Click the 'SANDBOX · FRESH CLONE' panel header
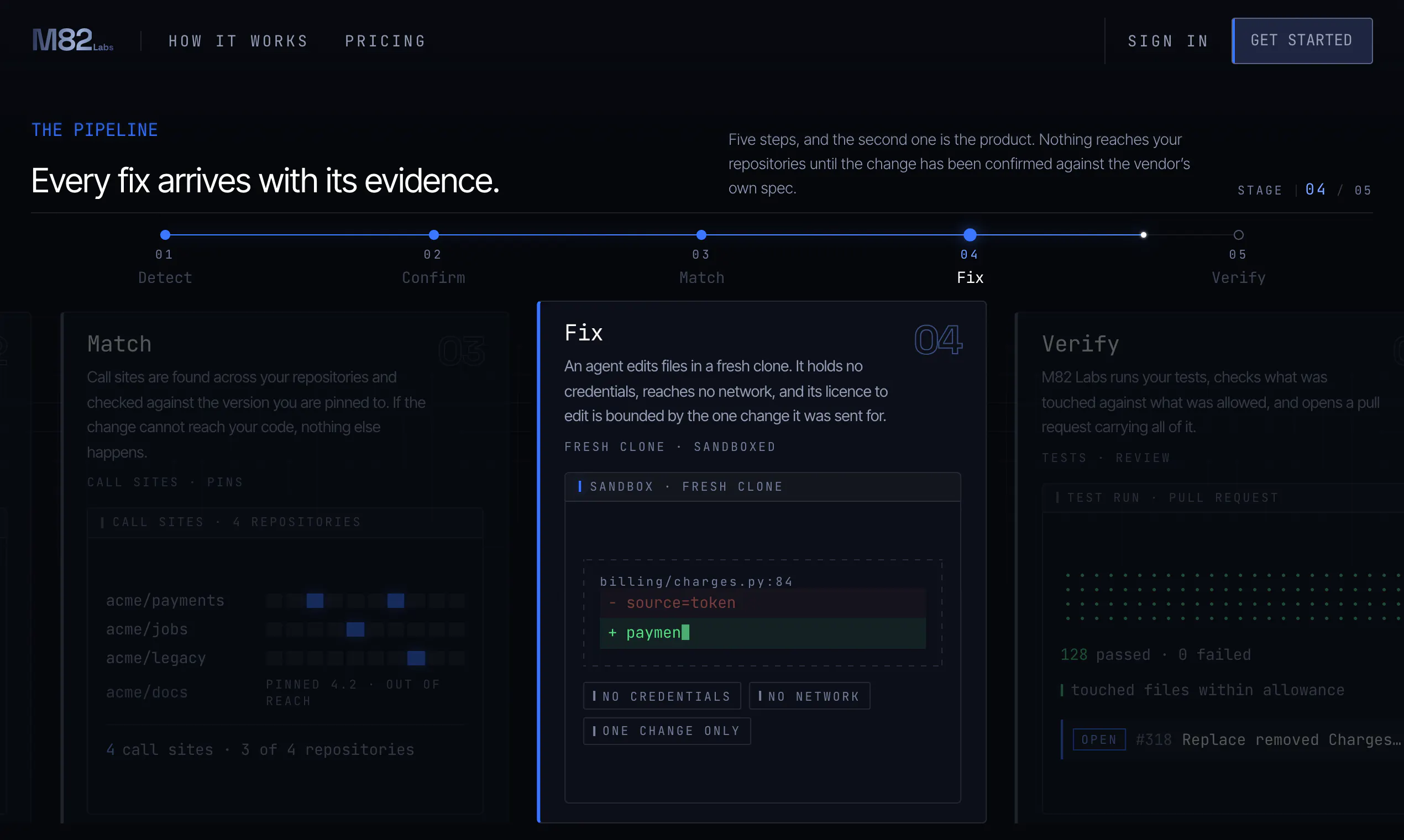 [763, 487]
